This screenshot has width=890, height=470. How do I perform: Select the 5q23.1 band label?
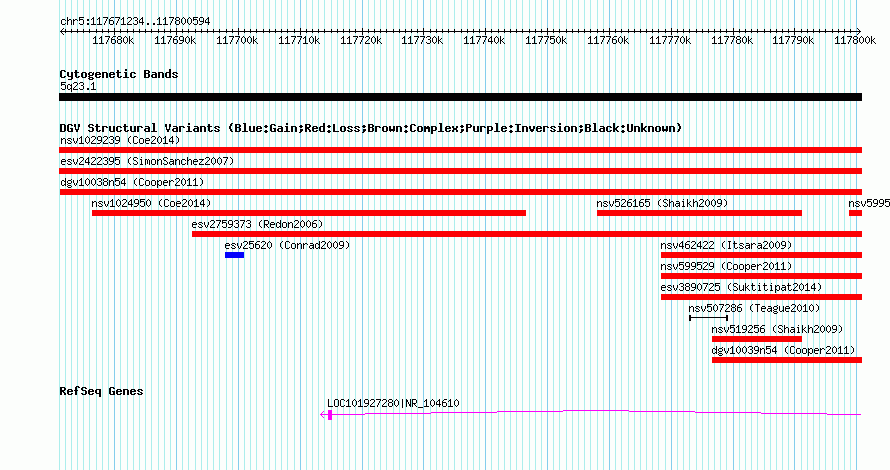tap(78, 86)
